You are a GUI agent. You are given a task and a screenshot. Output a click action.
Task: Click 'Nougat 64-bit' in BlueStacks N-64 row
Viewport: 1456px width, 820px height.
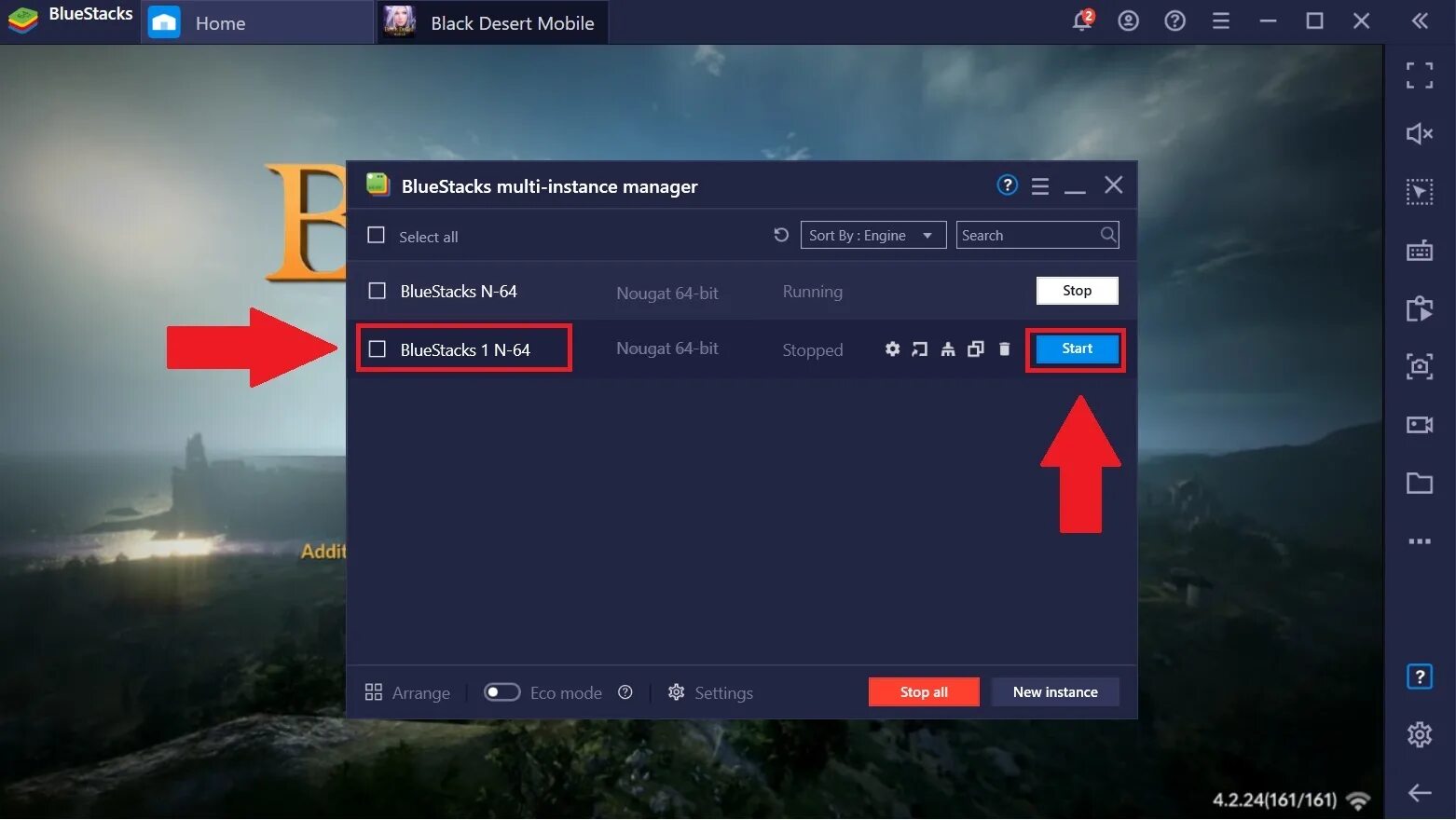click(x=667, y=293)
